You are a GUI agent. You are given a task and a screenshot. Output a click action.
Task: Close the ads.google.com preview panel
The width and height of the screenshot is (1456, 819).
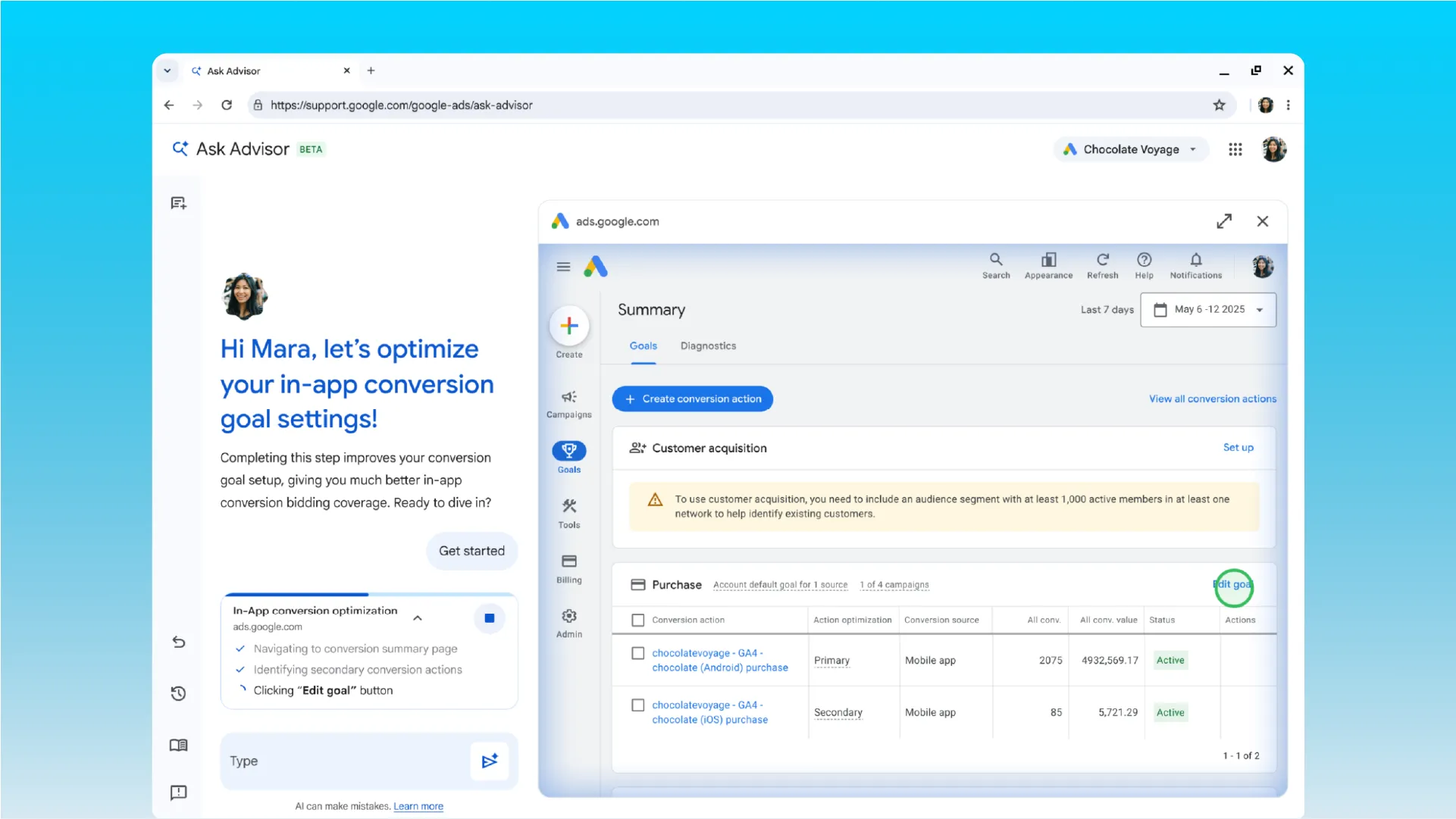coord(1263,221)
